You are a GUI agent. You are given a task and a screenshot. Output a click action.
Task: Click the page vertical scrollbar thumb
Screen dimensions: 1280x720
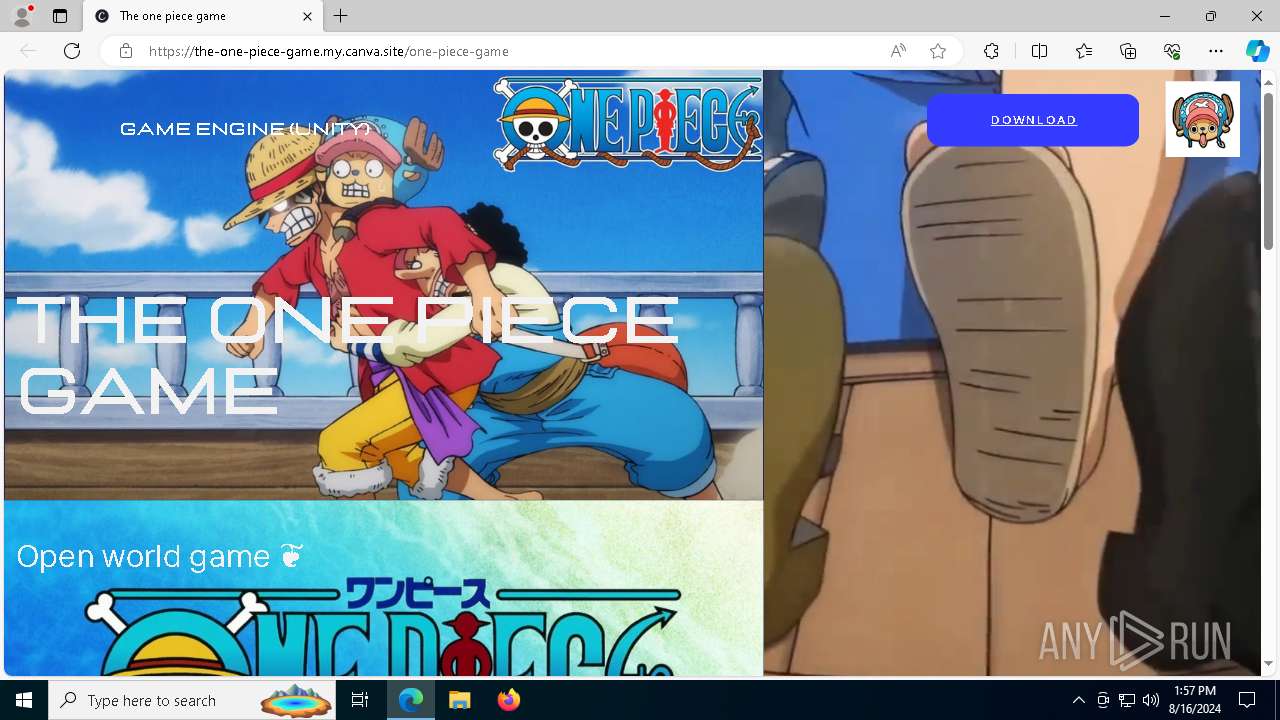pyautogui.click(x=1268, y=170)
